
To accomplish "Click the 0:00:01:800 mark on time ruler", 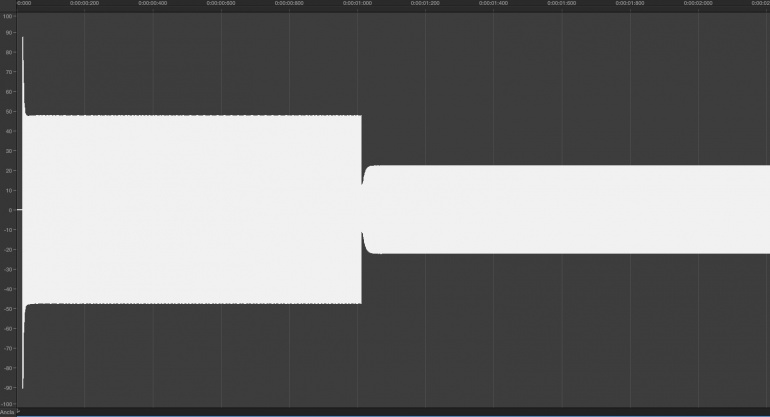I will pyautogui.click(x=630, y=3).
